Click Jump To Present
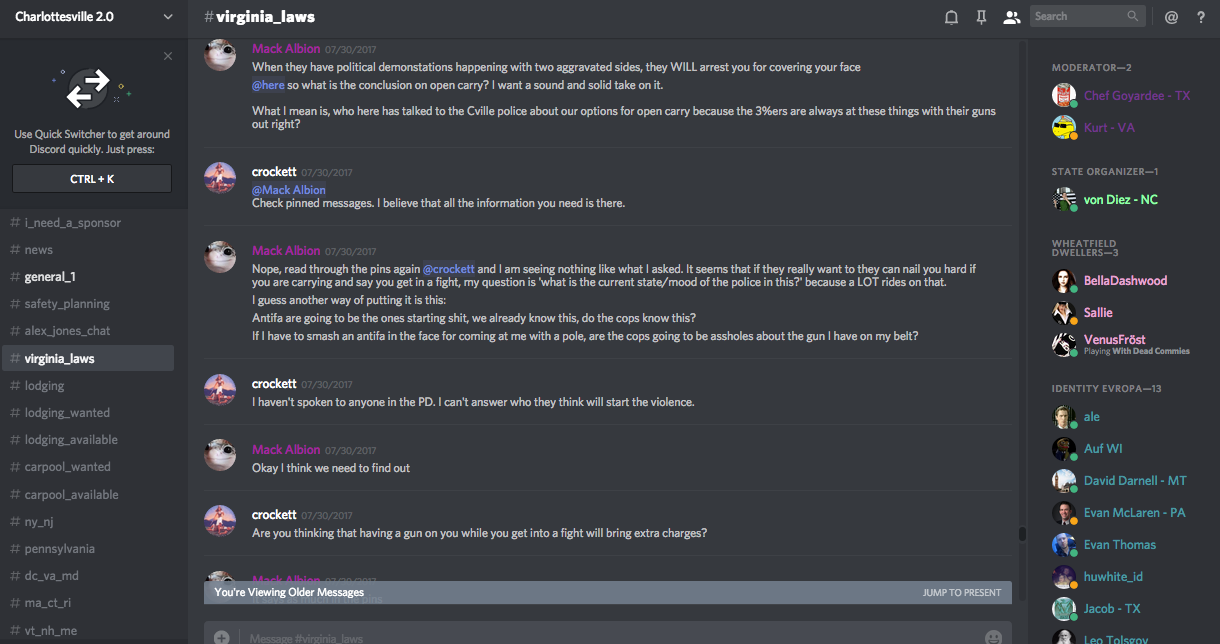 (961, 592)
